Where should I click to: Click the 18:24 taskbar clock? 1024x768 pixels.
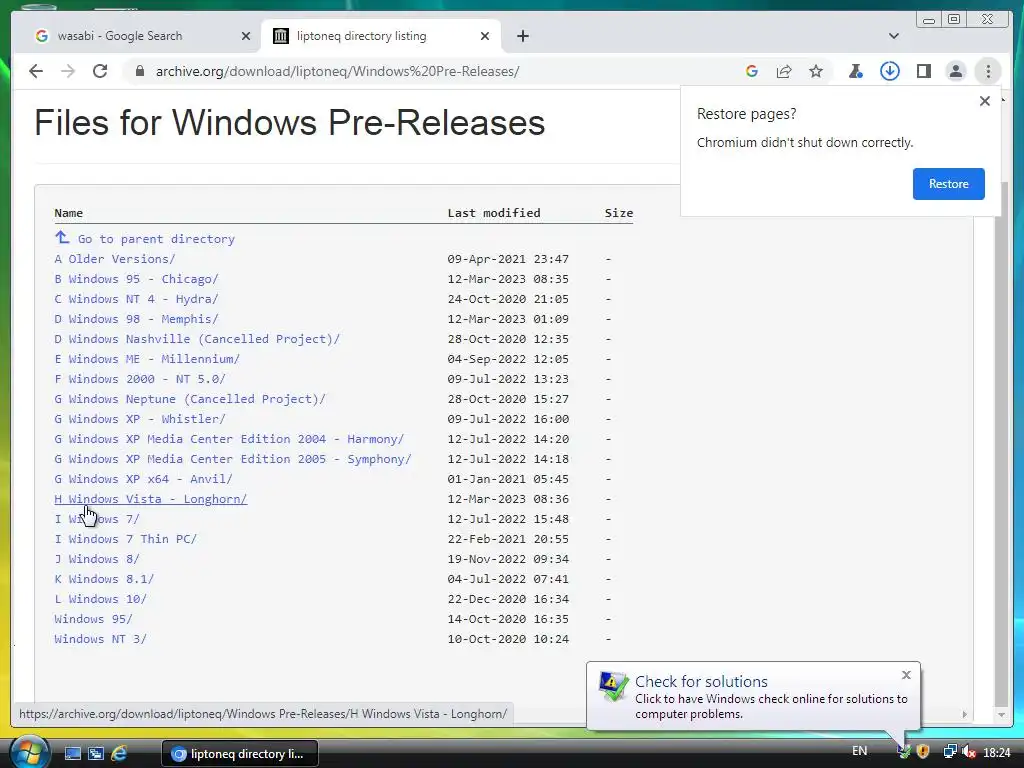pyautogui.click(x=997, y=752)
